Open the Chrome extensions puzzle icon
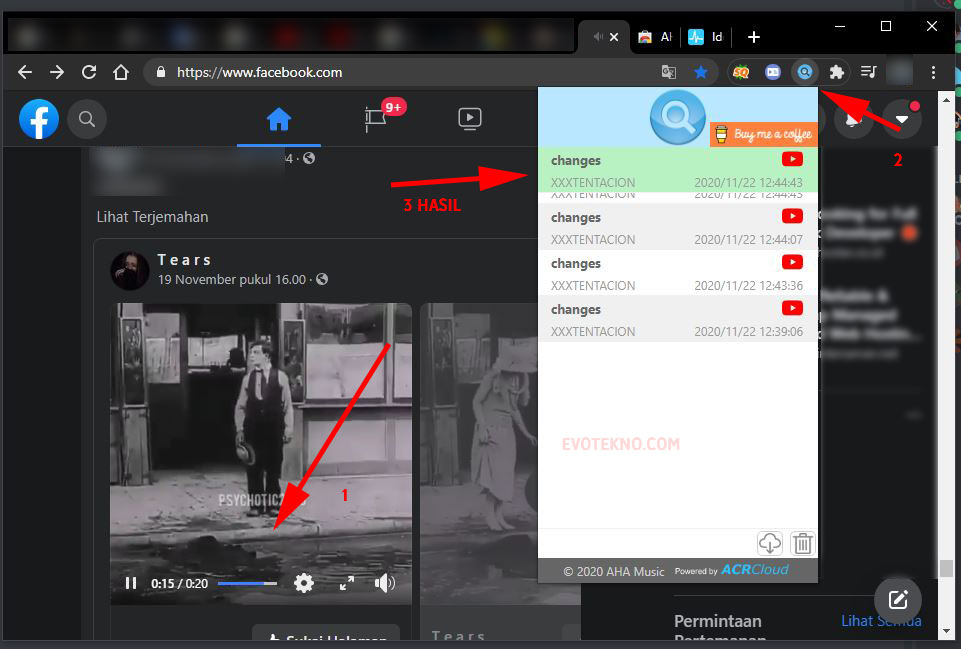Image resolution: width=961 pixels, height=649 pixels. 837,72
